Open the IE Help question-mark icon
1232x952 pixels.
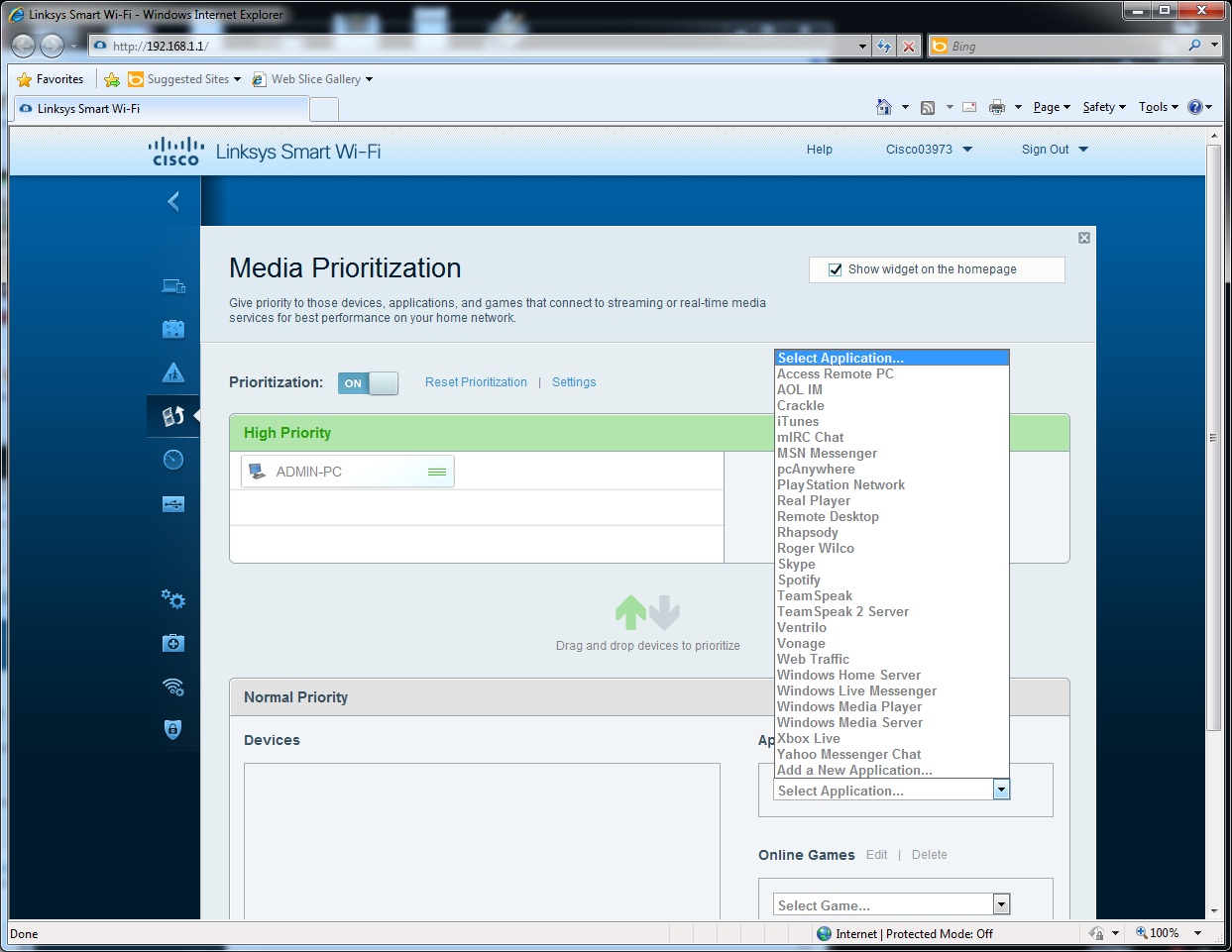point(1195,107)
